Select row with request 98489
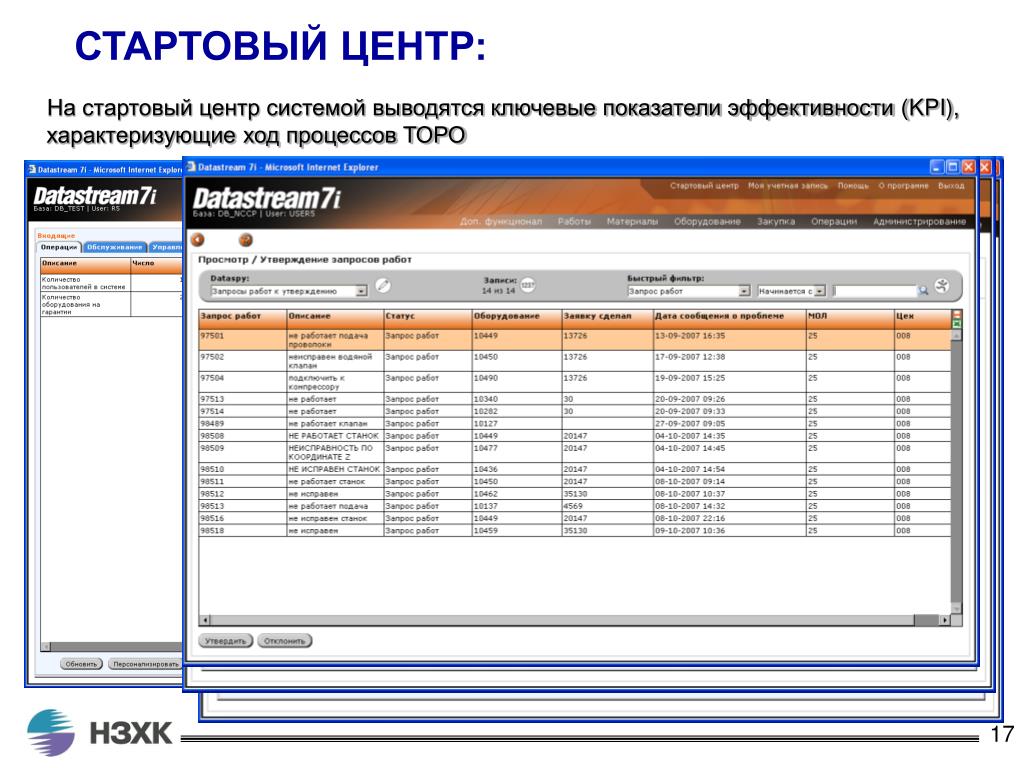The height and width of the screenshot is (768, 1024). coord(575,424)
